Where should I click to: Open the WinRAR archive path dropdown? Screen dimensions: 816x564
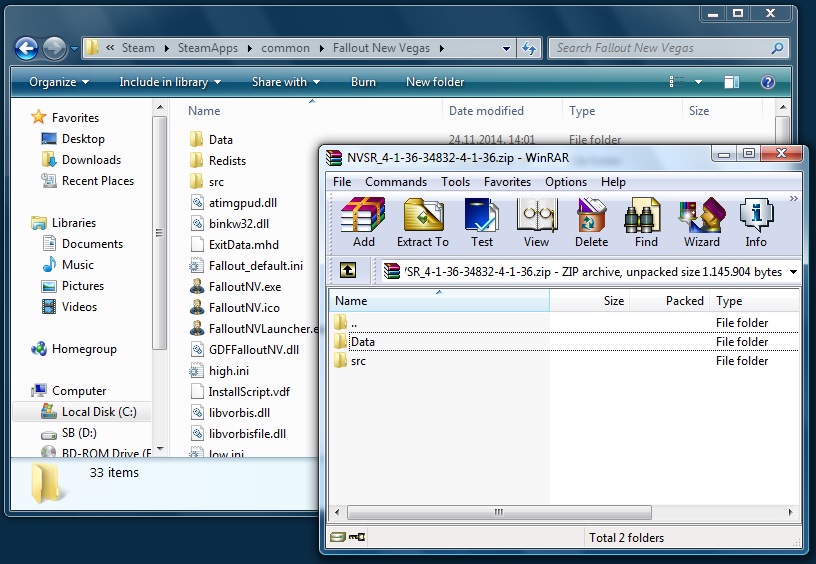coord(793,272)
